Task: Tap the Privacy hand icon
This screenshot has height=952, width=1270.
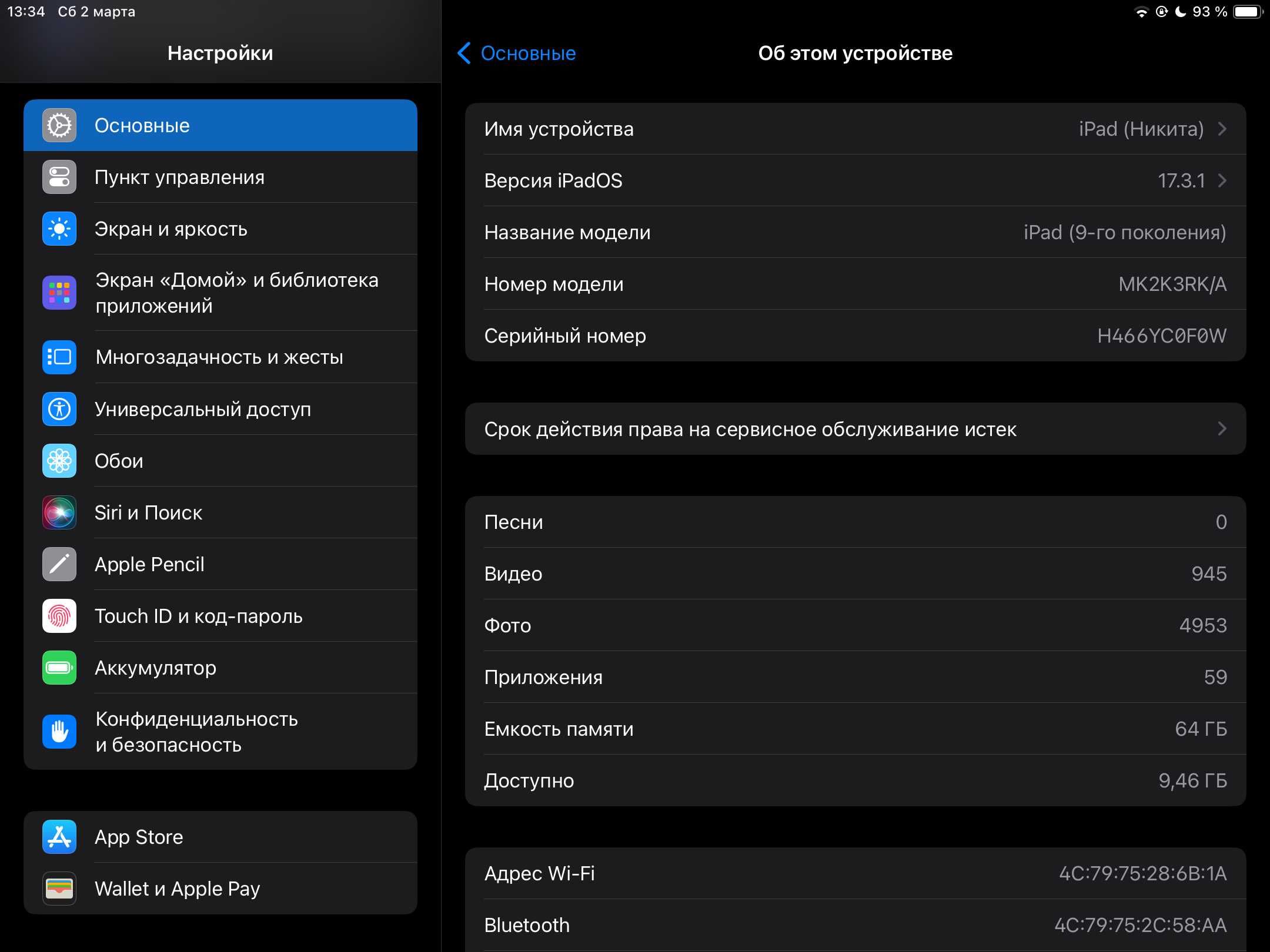Action: pos(59,732)
